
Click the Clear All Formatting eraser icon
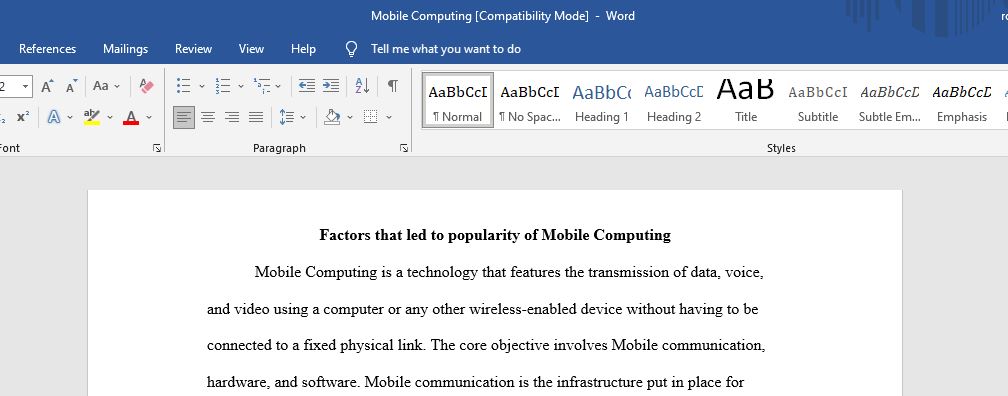(147, 86)
